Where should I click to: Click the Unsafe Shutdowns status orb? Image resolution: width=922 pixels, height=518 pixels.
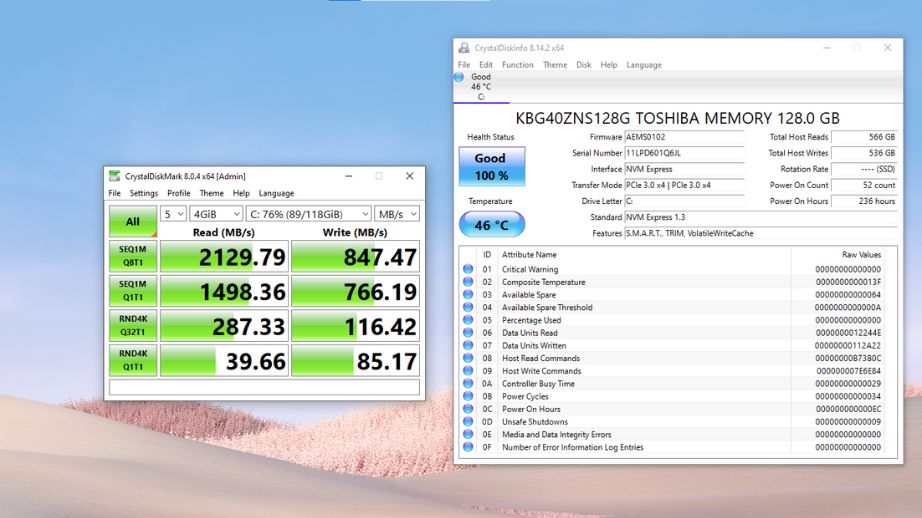click(x=468, y=422)
